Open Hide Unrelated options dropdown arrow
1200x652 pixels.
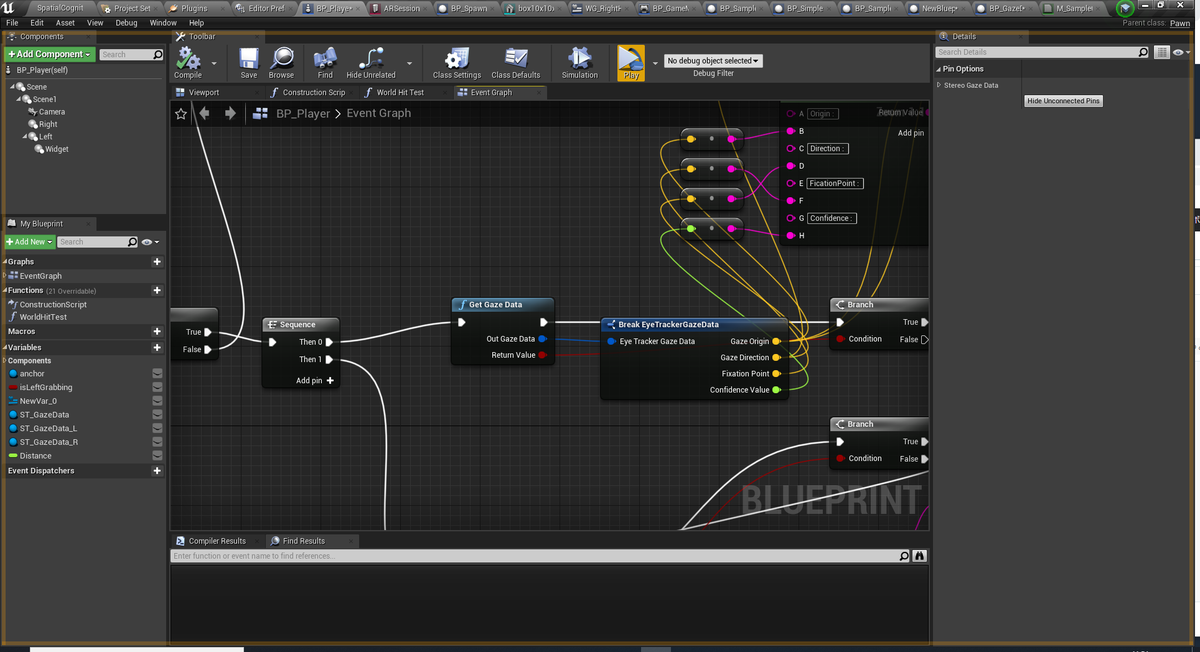409,63
